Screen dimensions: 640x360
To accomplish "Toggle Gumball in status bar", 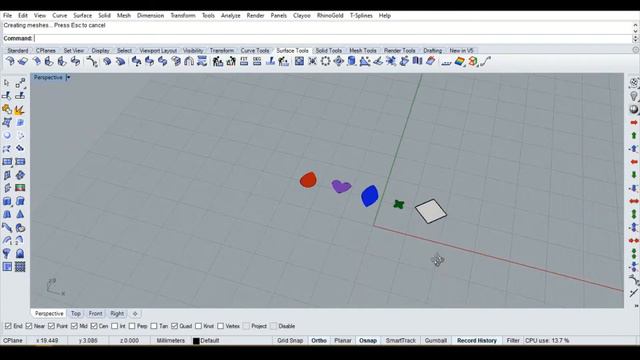I will pos(436,340).
